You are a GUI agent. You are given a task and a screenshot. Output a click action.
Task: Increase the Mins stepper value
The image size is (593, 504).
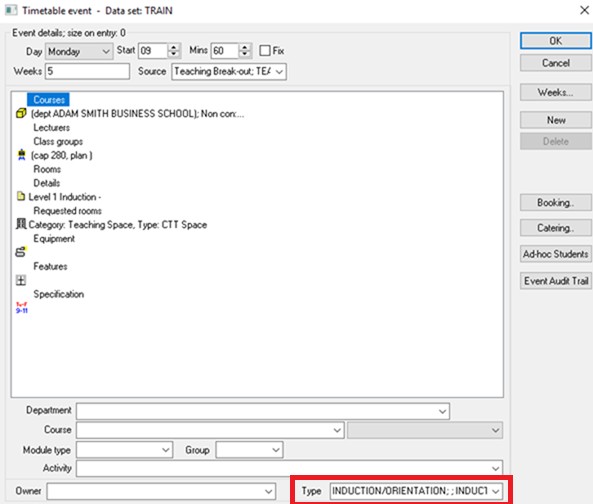245,47
